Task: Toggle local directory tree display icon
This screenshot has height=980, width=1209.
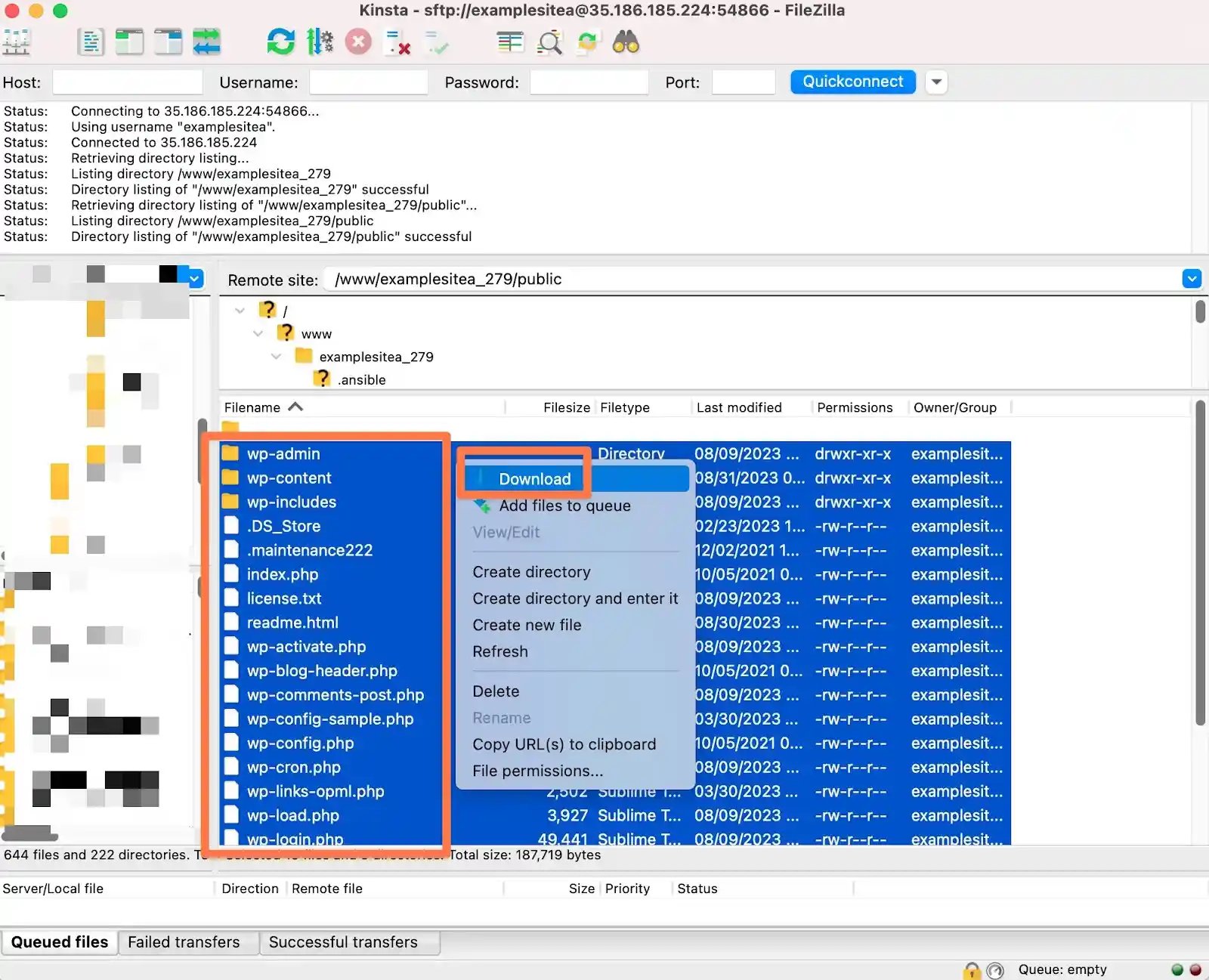Action: [129, 42]
